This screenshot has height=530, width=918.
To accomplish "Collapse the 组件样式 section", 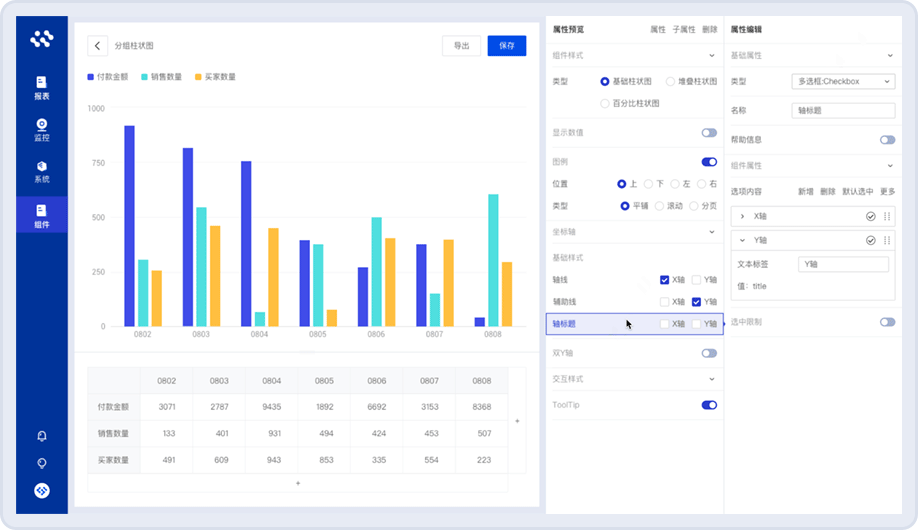I will (x=712, y=56).
